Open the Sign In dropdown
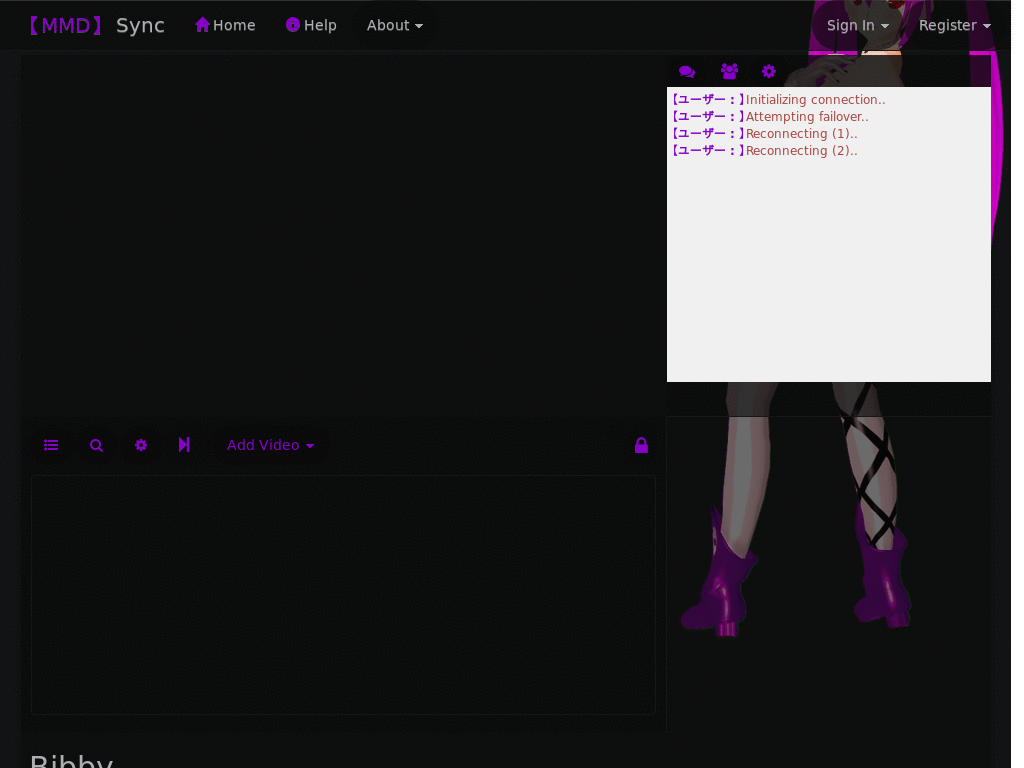Viewport: 1024px width, 768px height. [x=857, y=25]
